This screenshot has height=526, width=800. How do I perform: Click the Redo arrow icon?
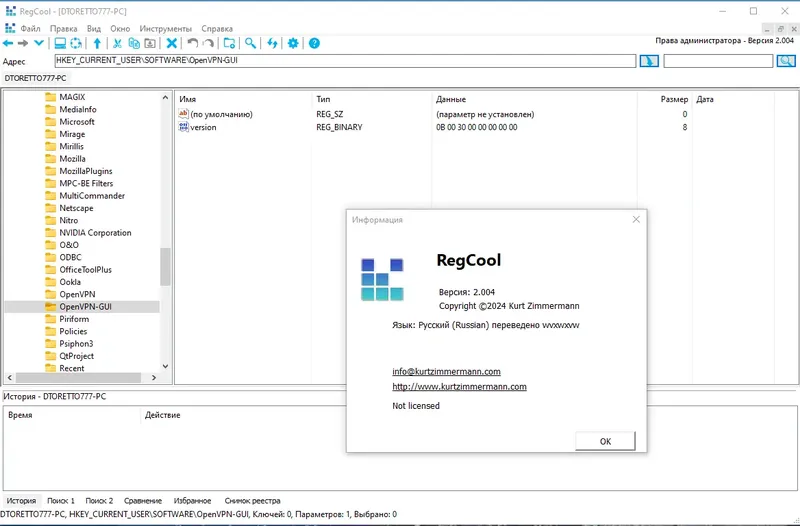[x=208, y=43]
